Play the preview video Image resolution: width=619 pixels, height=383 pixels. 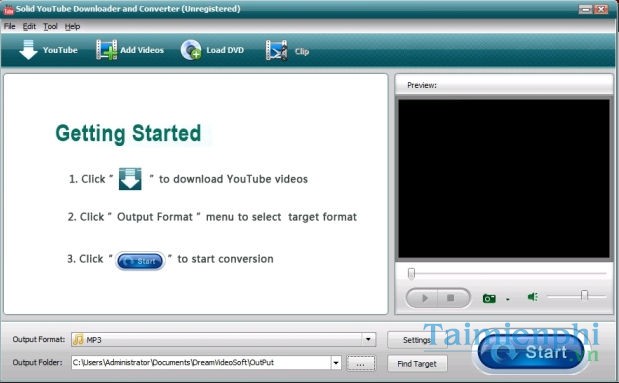[x=423, y=298]
